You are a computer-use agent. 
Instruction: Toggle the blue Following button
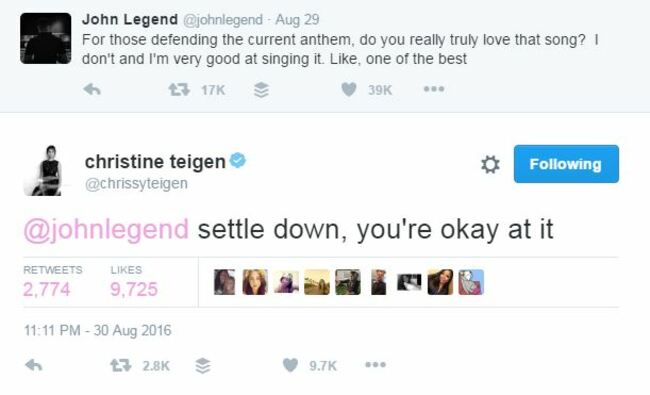pyautogui.click(x=566, y=164)
